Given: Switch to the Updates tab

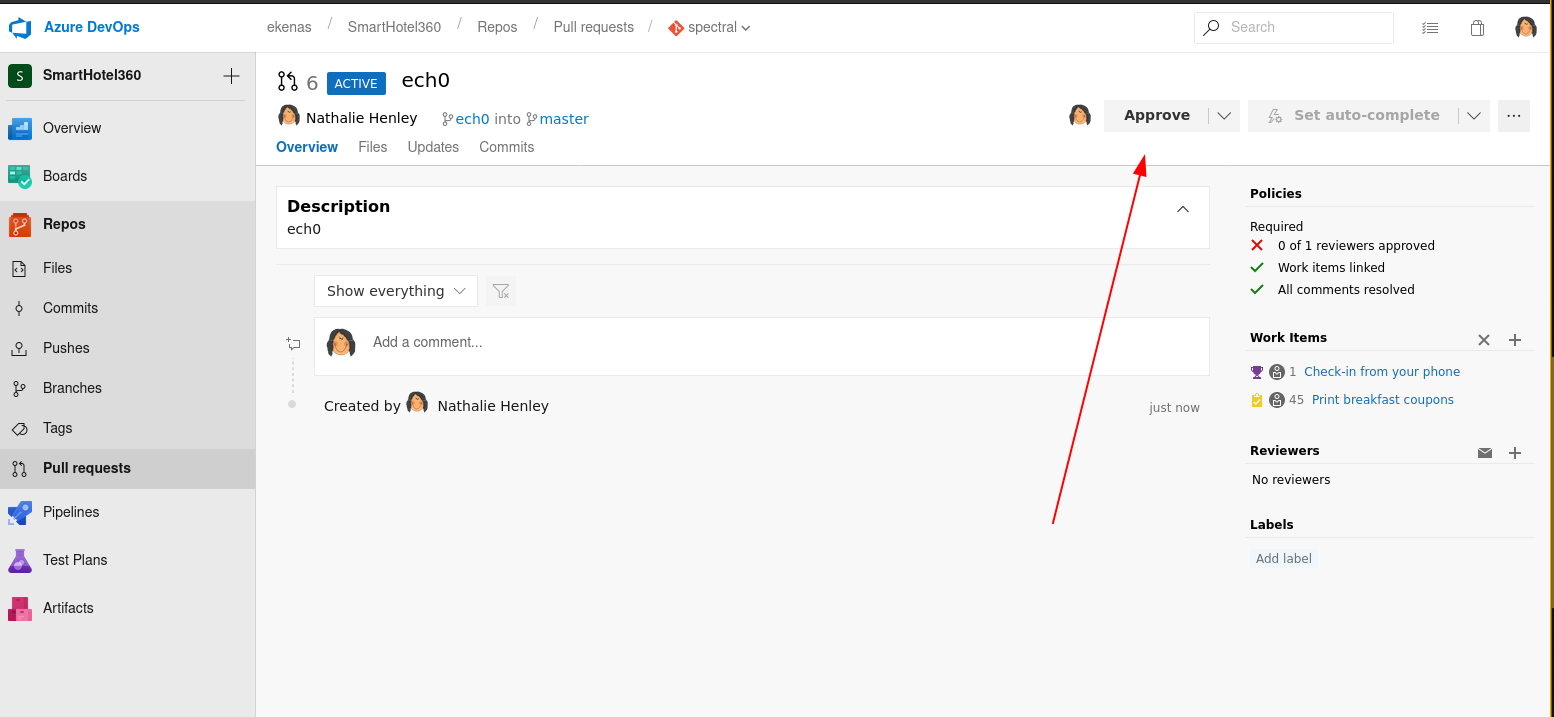Looking at the screenshot, I should click(433, 147).
